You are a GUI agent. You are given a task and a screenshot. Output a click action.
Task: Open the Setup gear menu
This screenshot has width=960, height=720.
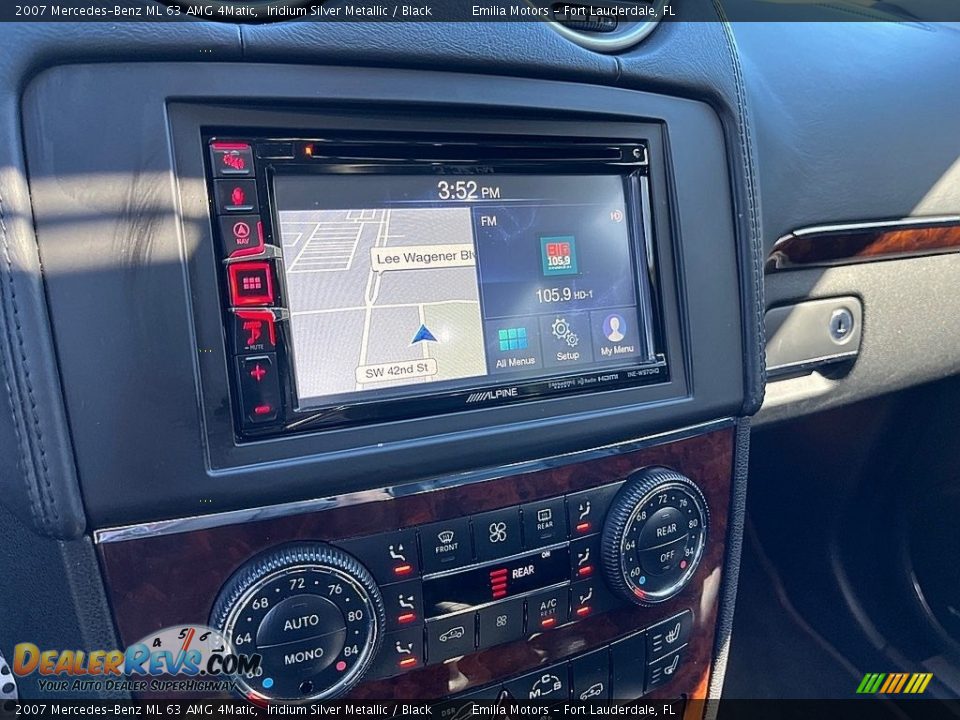pos(566,340)
